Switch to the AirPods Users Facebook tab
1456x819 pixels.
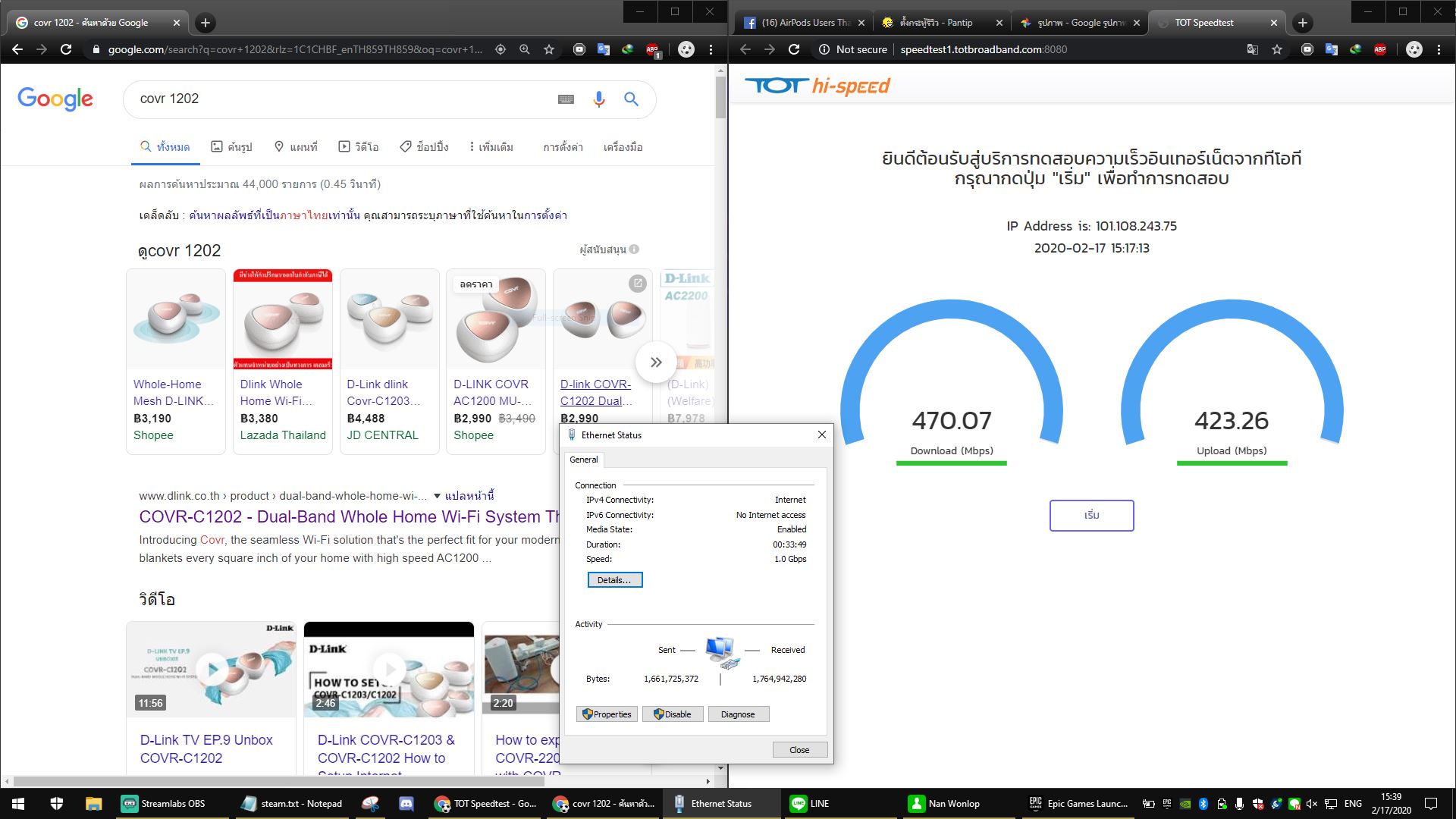pyautogui.click(x=804, y=23)
